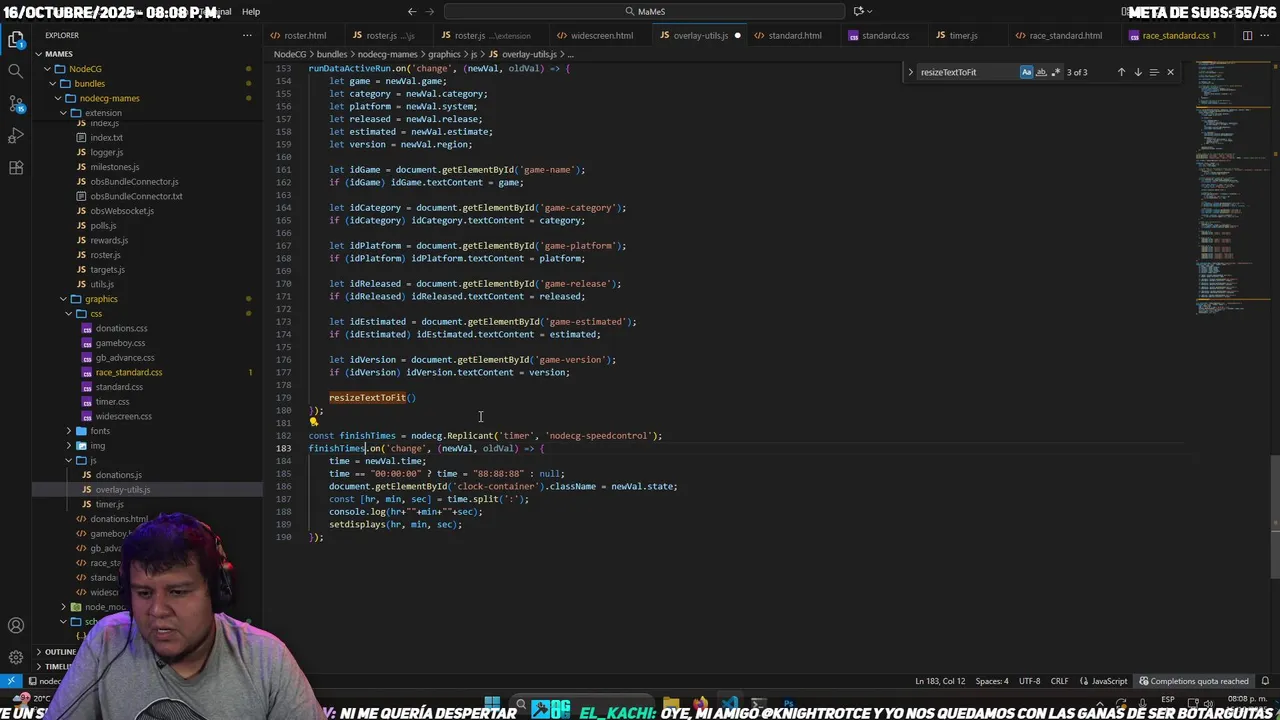1280x720 pixels.
Task: Open the Explorer view in activity bar
Action: pos(16,40)
